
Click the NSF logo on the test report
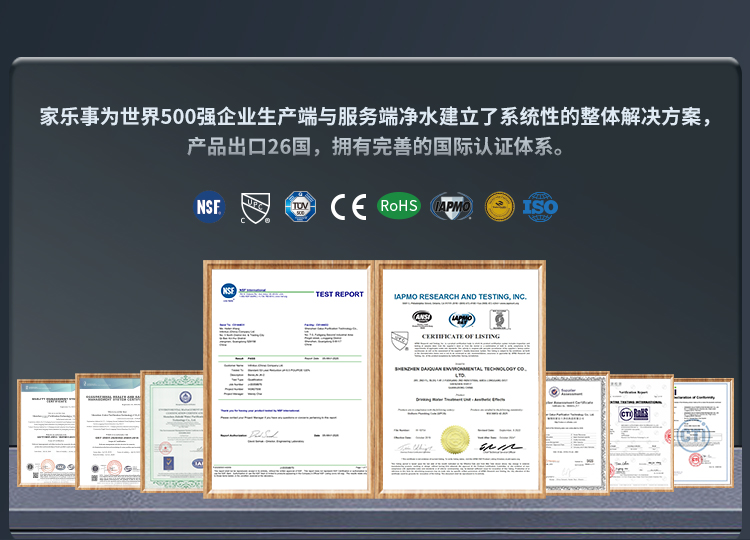229,291
